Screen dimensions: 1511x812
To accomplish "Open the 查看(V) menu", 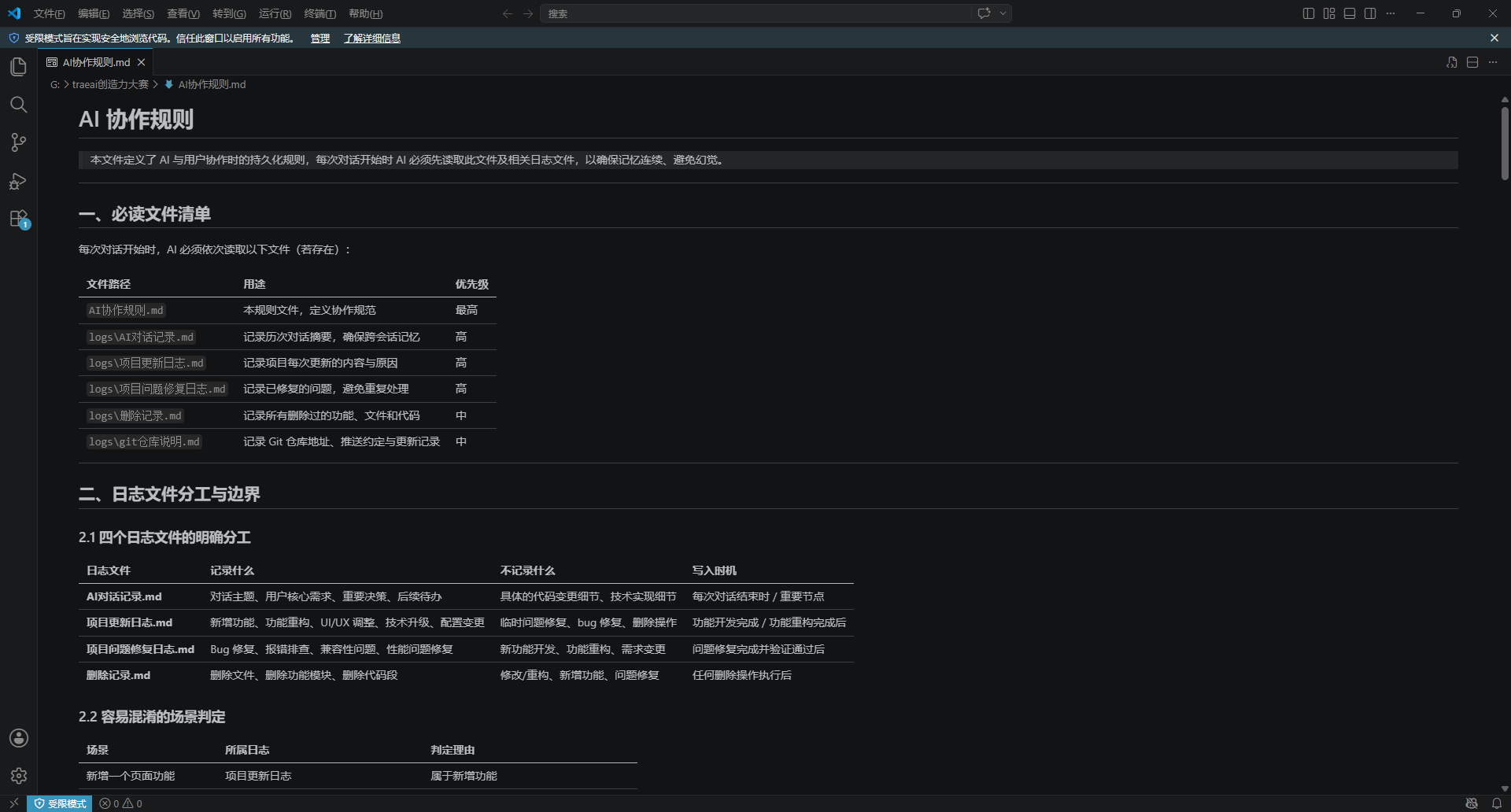I will click(x=183, y=13).
